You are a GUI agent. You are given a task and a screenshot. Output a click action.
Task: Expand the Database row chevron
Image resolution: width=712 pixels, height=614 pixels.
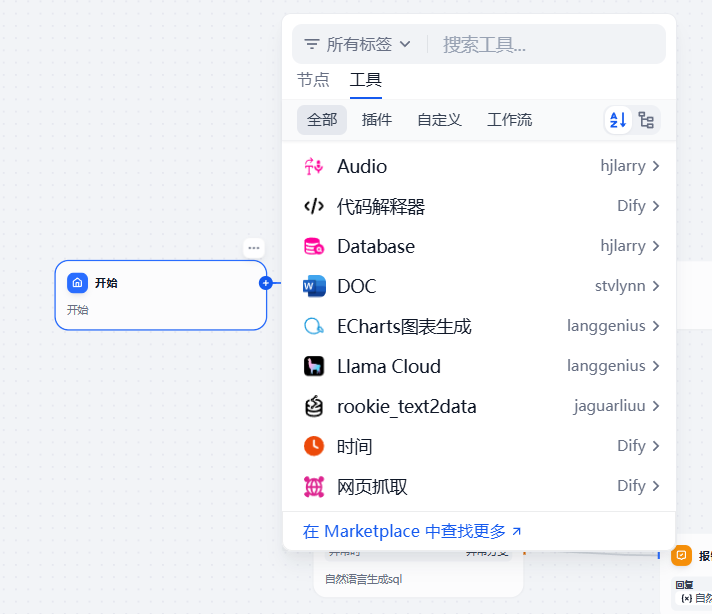point(655,246)
